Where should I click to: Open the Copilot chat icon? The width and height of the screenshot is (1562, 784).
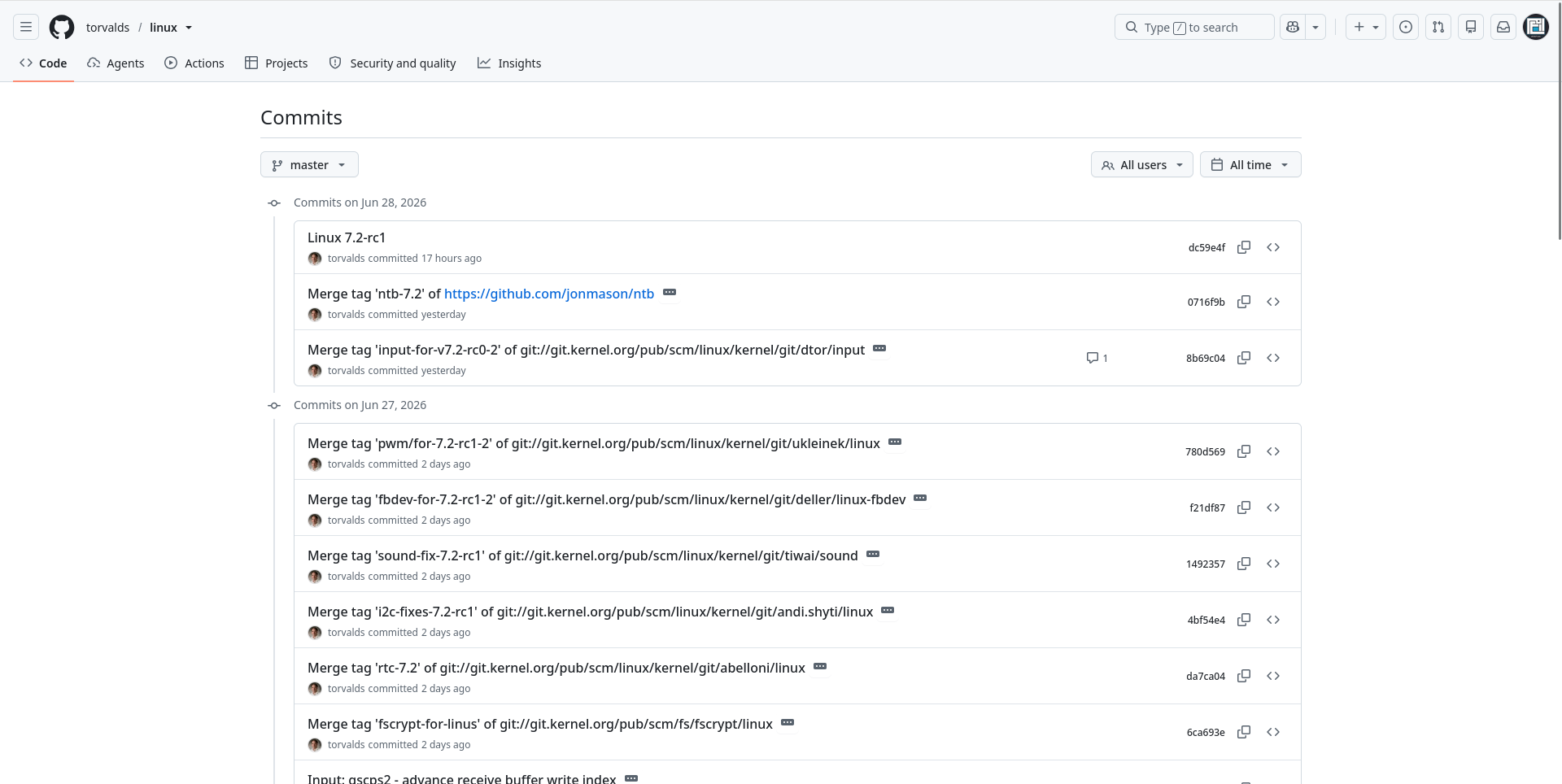pos(1293,27)
